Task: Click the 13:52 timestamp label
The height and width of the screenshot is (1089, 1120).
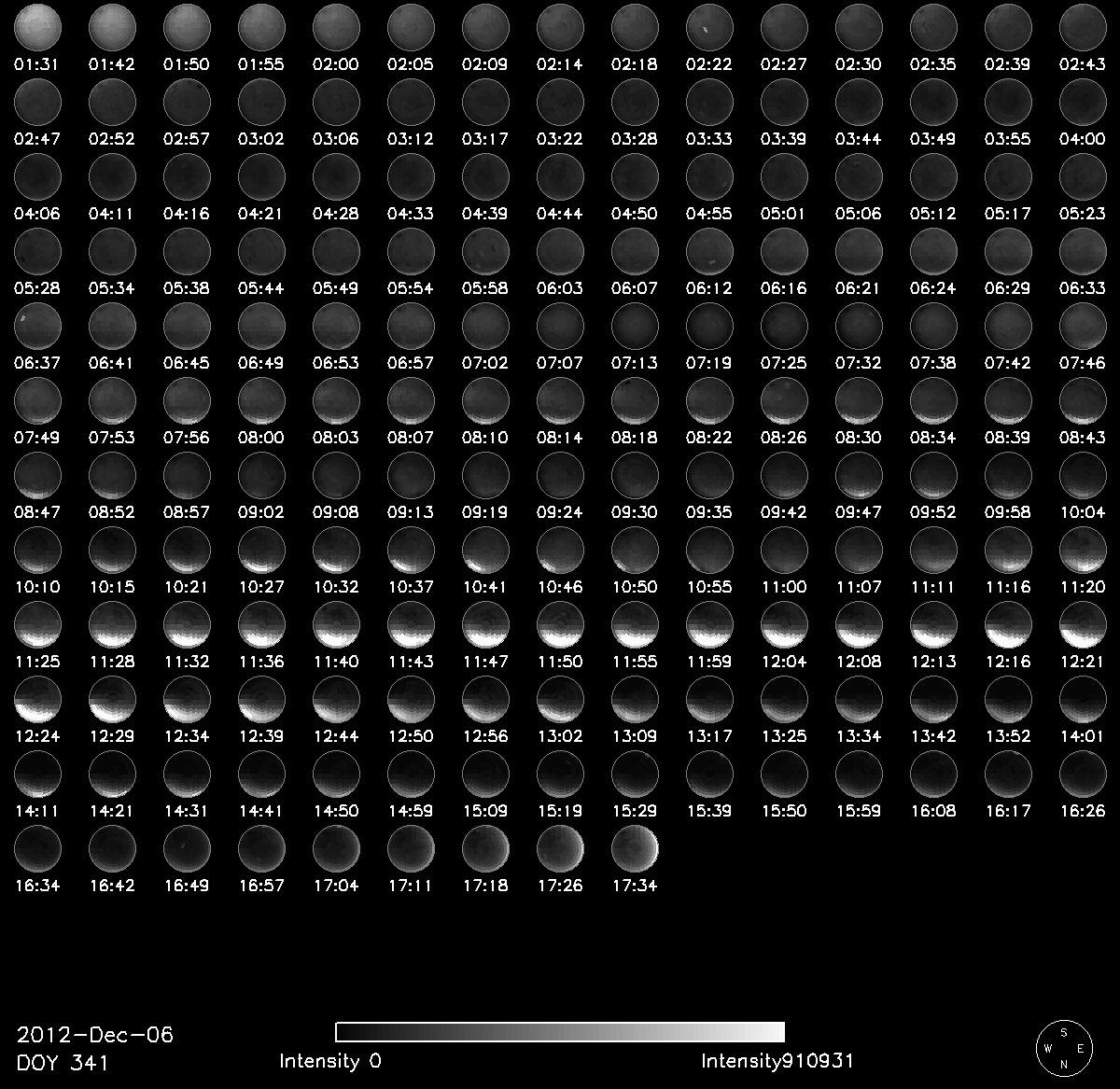Action: 1008,736
